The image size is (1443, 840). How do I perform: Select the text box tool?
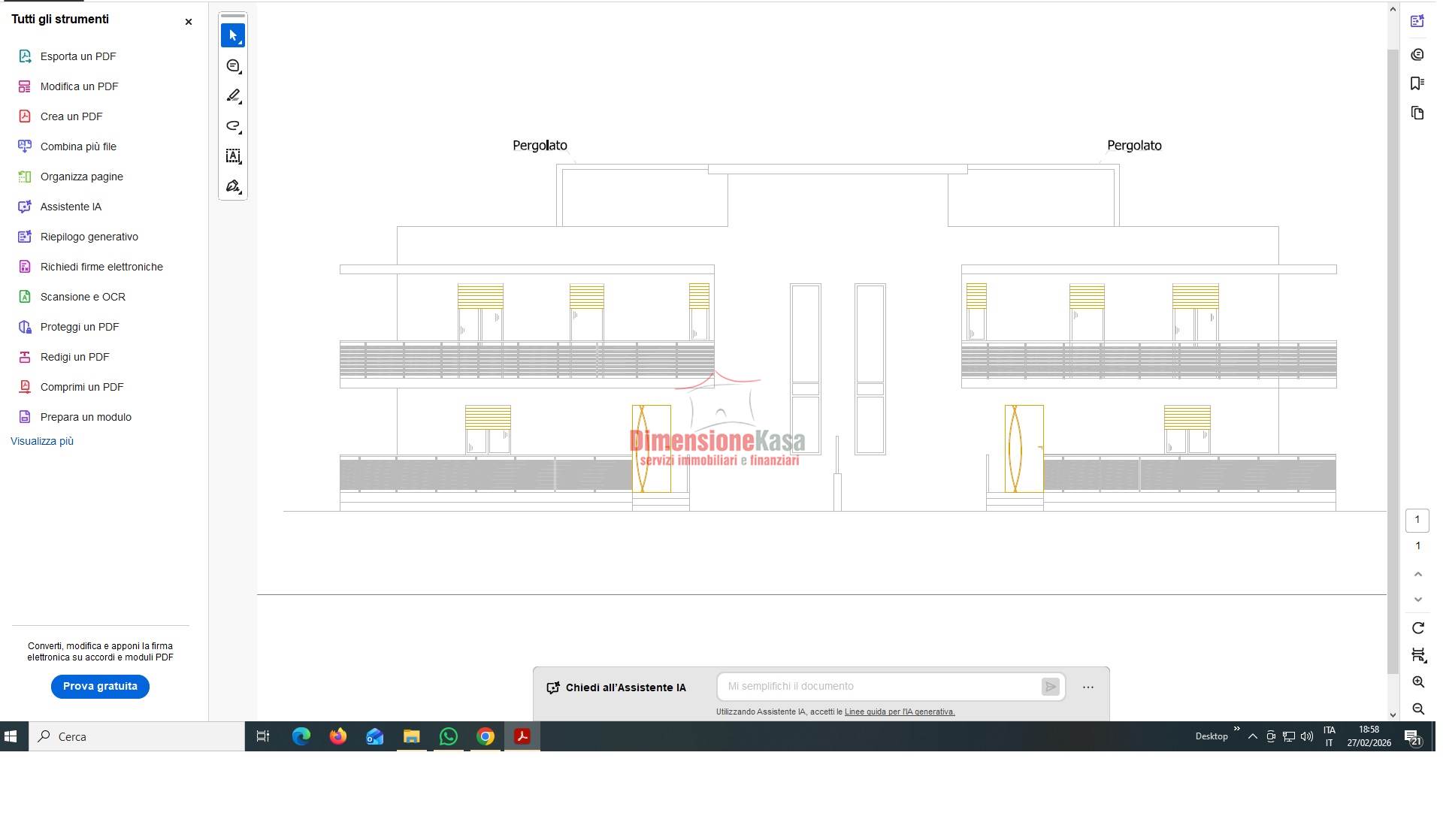[x=233, y=156]
